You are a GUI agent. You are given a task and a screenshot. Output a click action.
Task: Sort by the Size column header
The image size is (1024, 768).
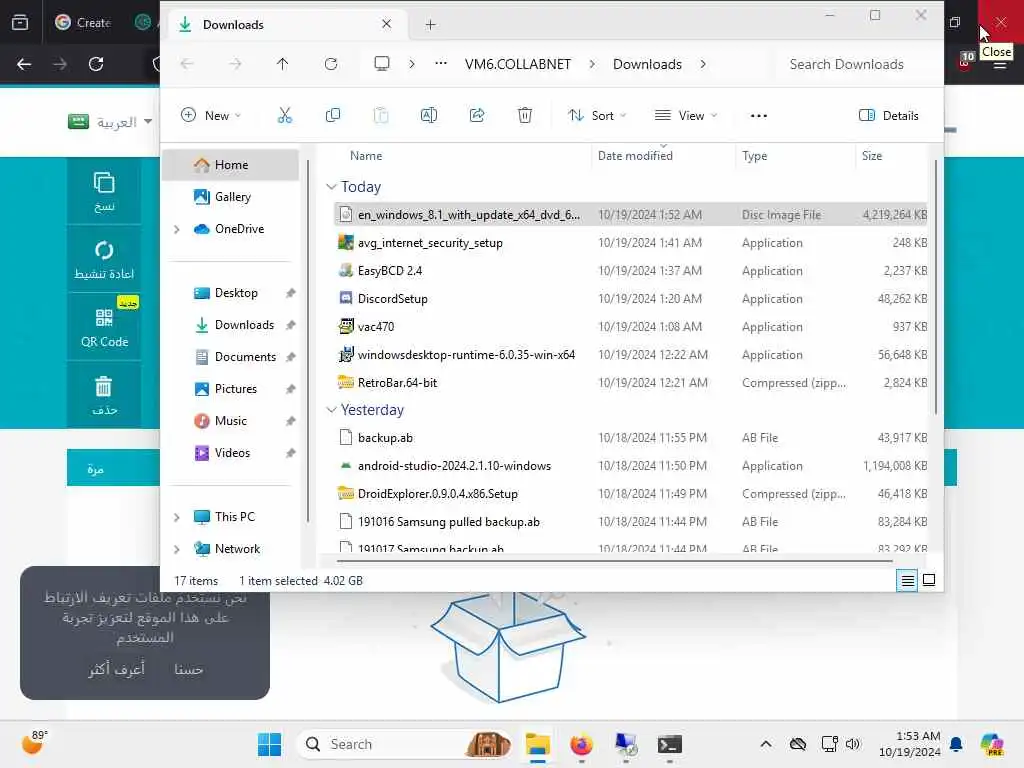point(871,155)
